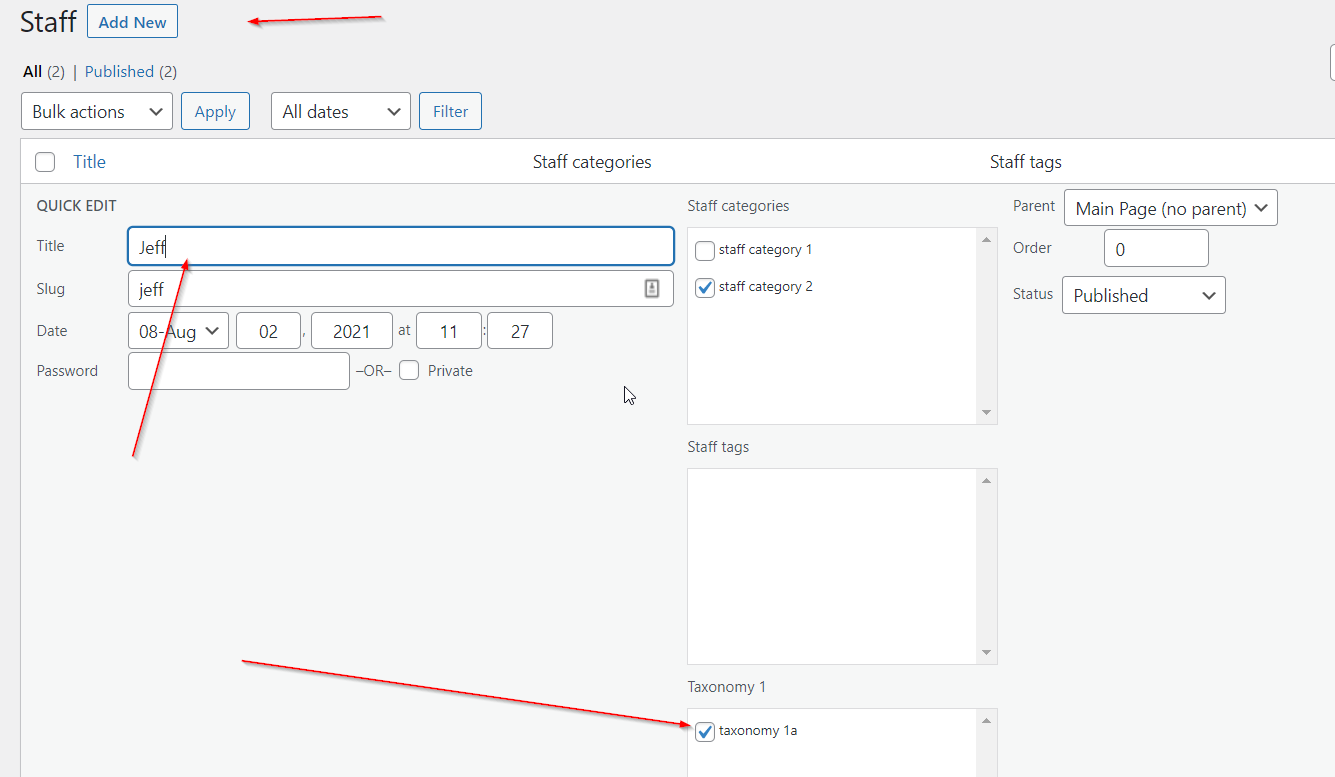Viewport: 1335px width, 777px height.
Task: Click scroll up arrow in Taxonomy 1 list
Action: pyautogui.click(x=987, y=720)
